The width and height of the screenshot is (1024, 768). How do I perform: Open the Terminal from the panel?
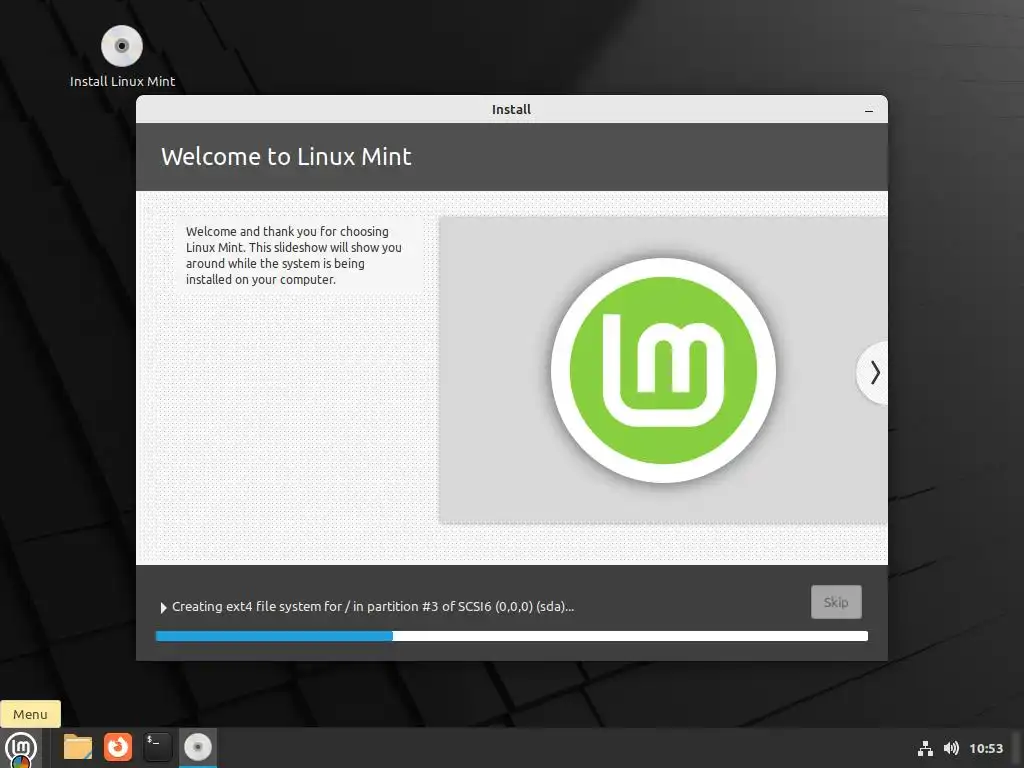pos(157,747)
